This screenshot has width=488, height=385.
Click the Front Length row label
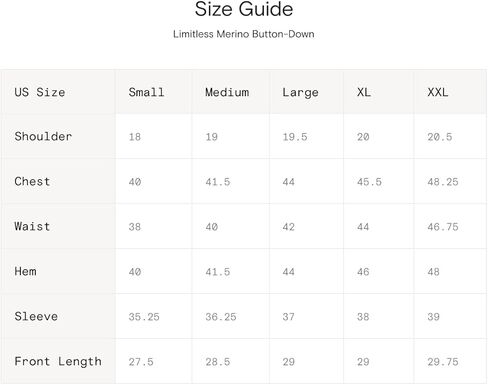point(58,362)
